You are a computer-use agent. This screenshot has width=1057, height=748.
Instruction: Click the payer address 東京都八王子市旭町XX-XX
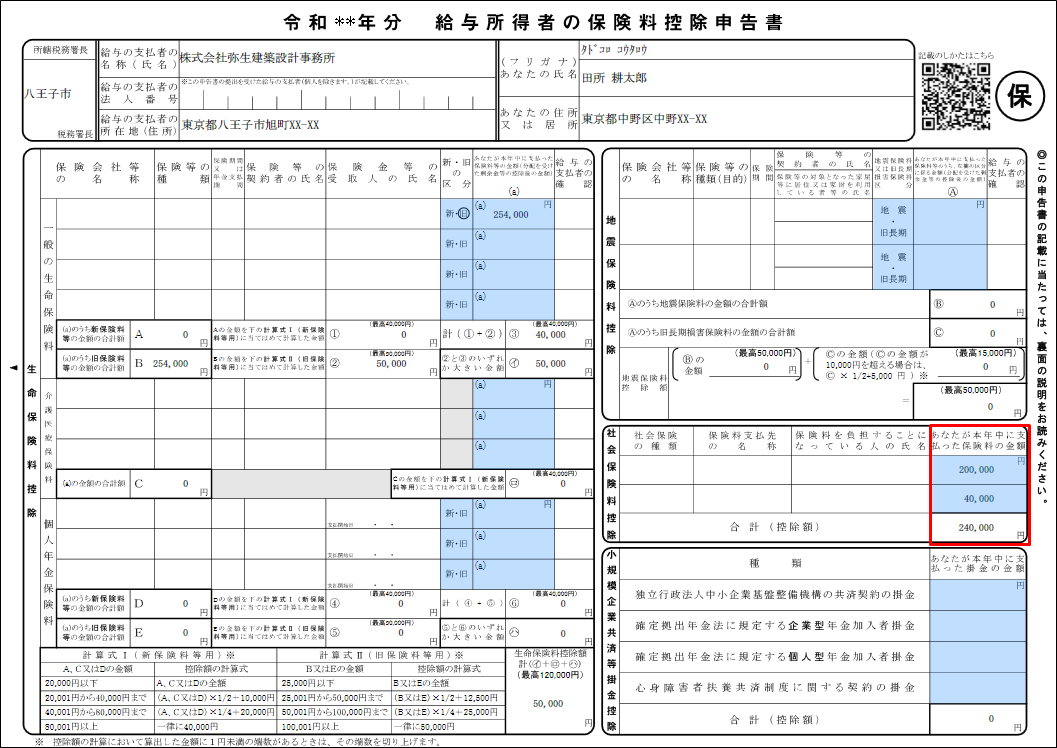click(250, 125)
